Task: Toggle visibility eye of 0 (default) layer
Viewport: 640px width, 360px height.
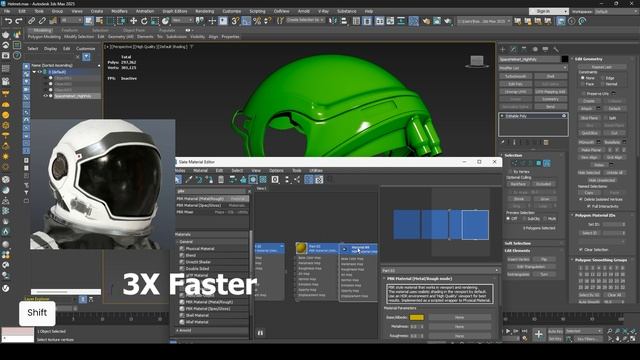Action: 40,72
